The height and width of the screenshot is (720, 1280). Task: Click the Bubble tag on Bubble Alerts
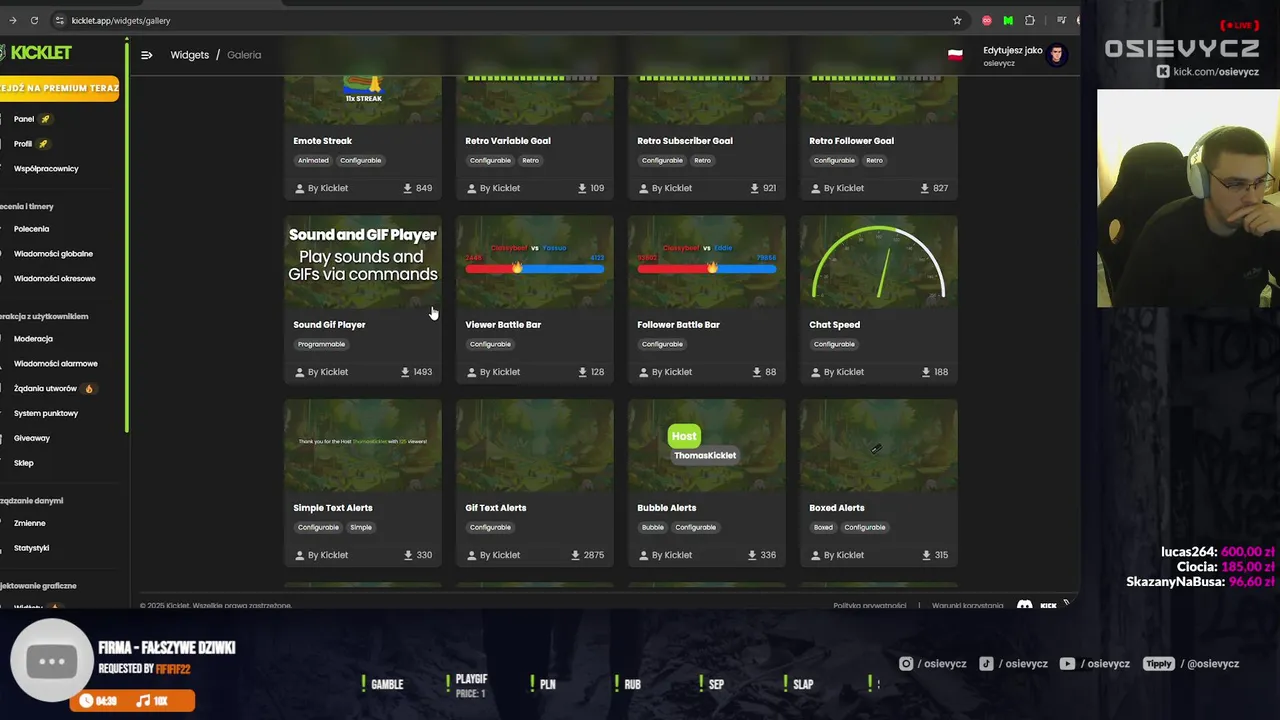653,527
